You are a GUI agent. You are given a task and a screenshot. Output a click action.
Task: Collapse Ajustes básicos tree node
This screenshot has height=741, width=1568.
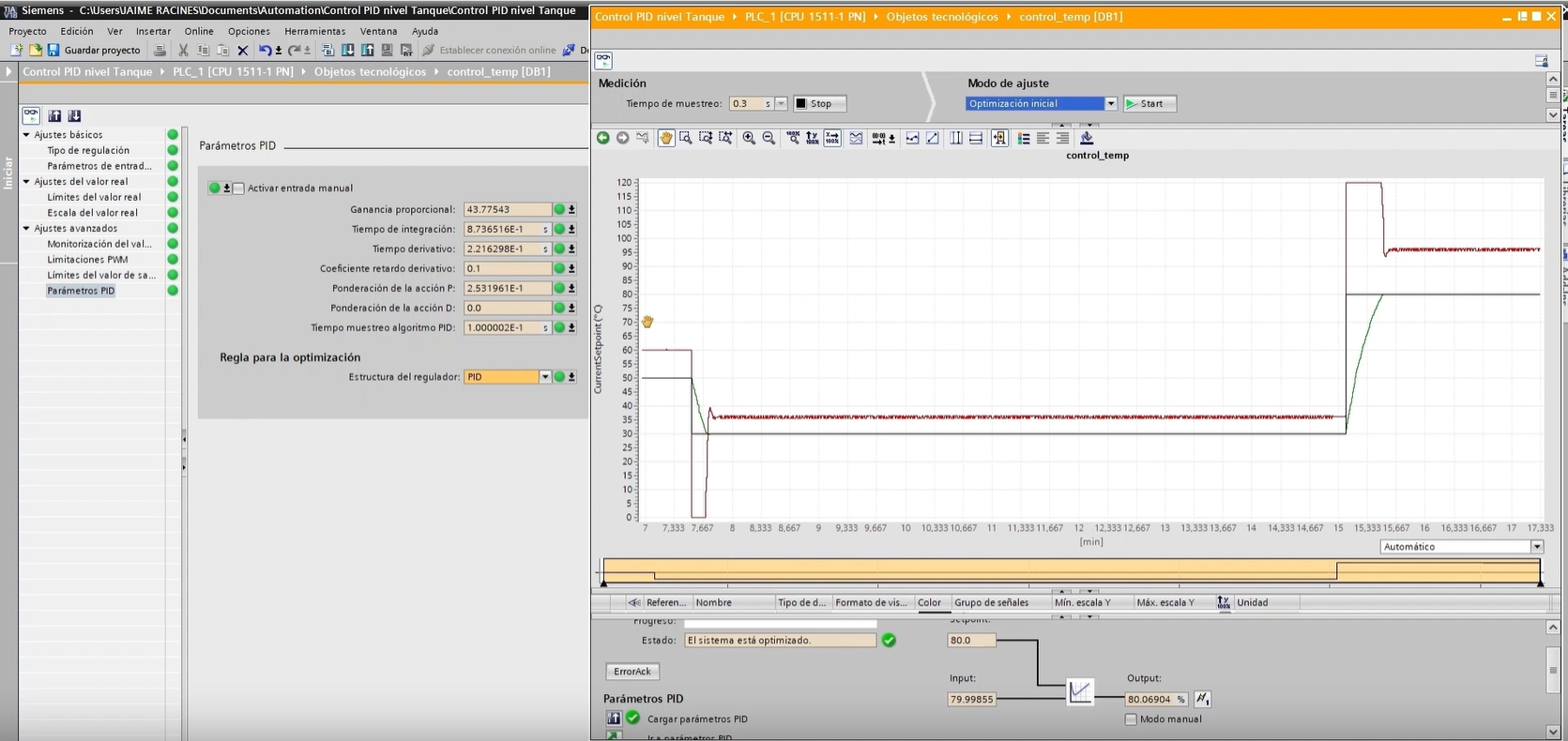click(x=26, y=135)
